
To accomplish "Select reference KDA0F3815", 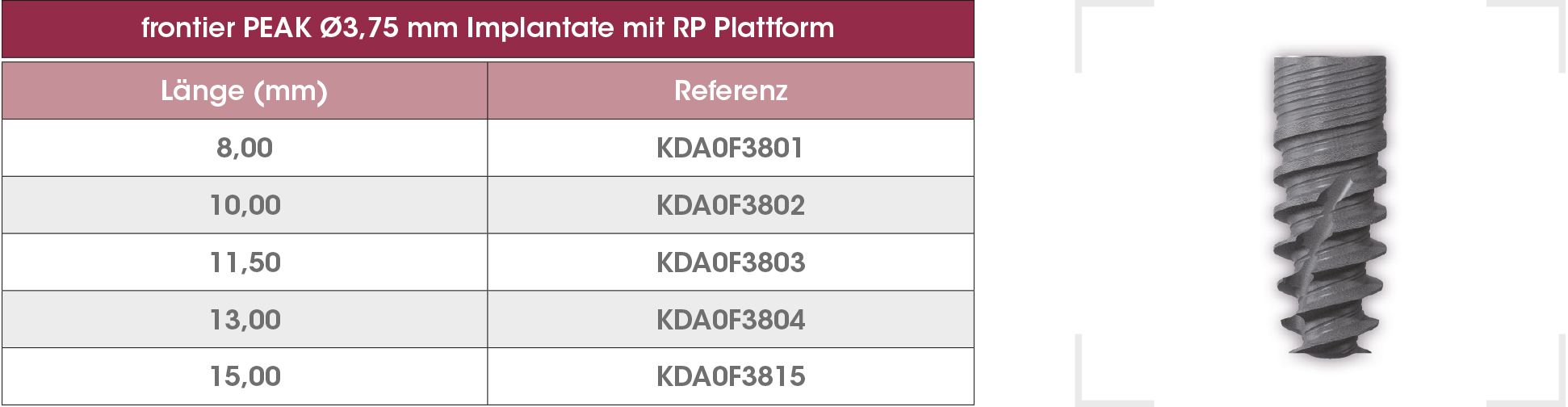I will (x=731, y=376).
